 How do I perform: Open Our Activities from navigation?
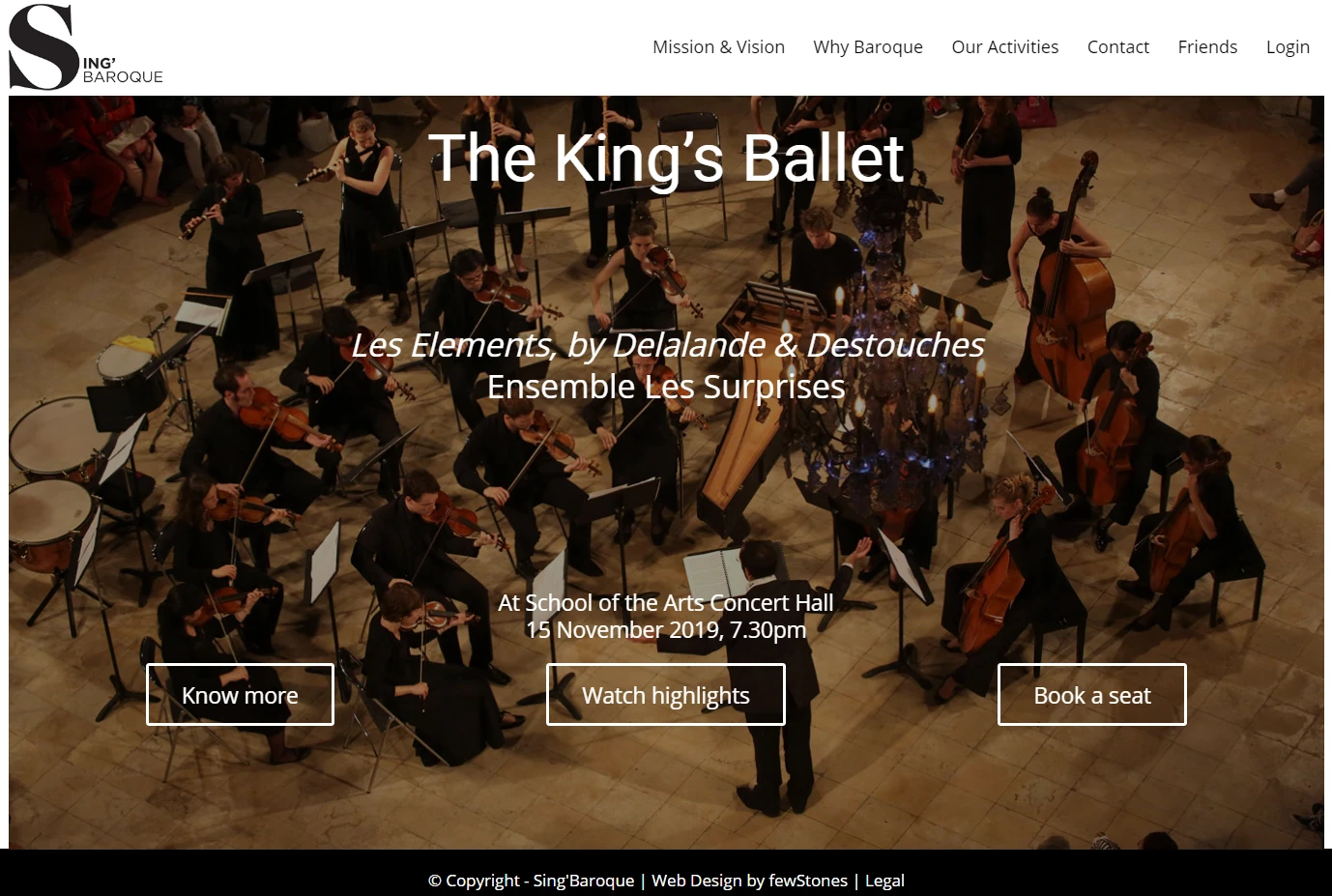1004,46
